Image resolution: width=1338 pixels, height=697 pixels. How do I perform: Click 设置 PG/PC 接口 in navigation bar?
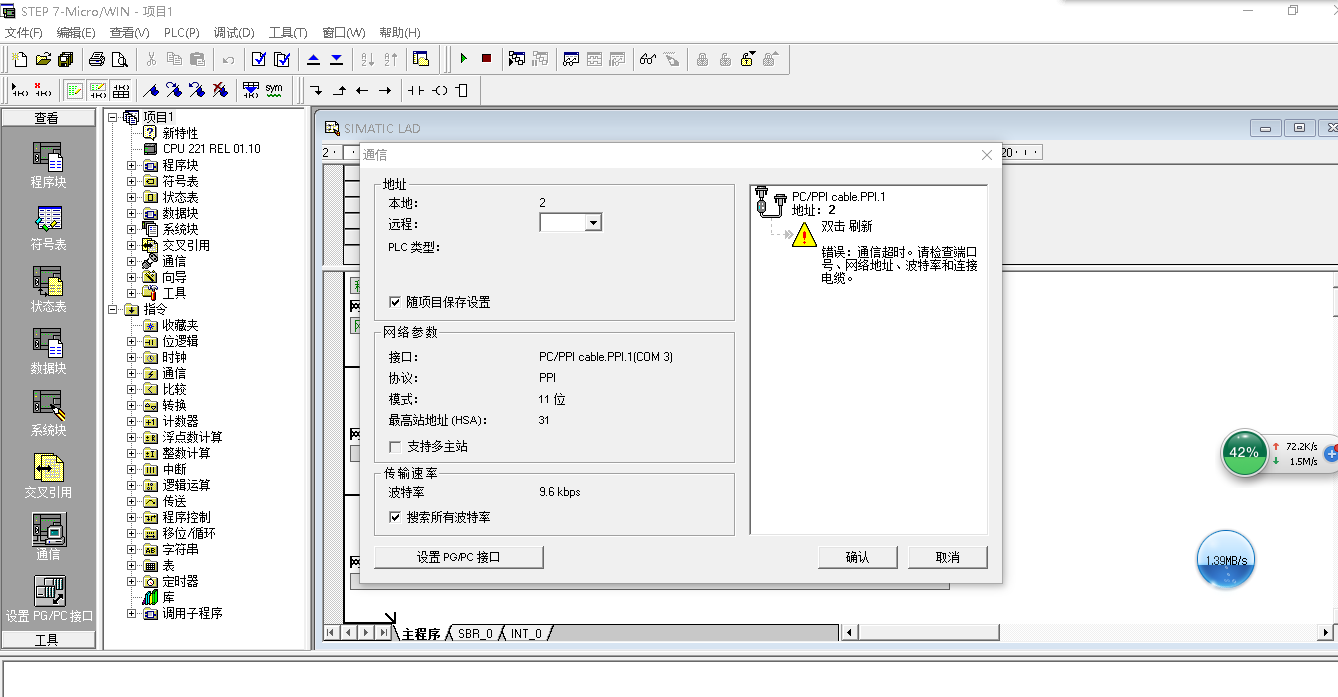click(x=48, y=598)
